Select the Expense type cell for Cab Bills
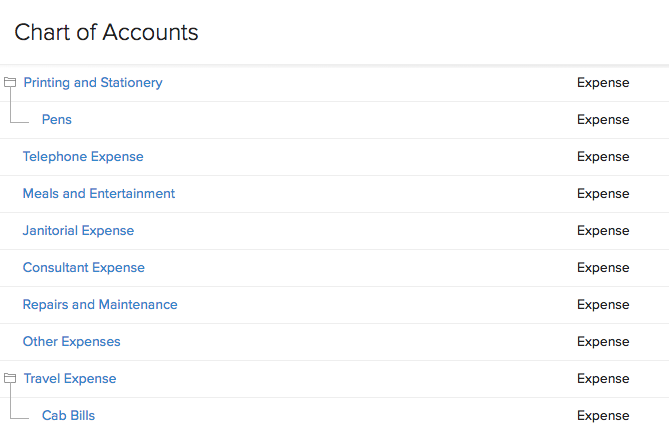This screenshot has height=434, width=669. tap(603, 416)
